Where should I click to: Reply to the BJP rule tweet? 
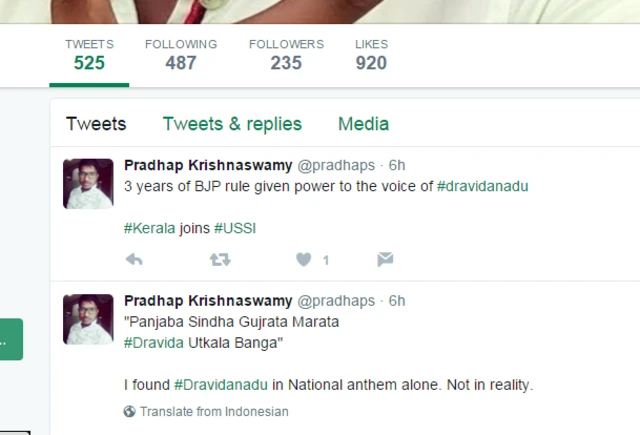pos(134,260)
